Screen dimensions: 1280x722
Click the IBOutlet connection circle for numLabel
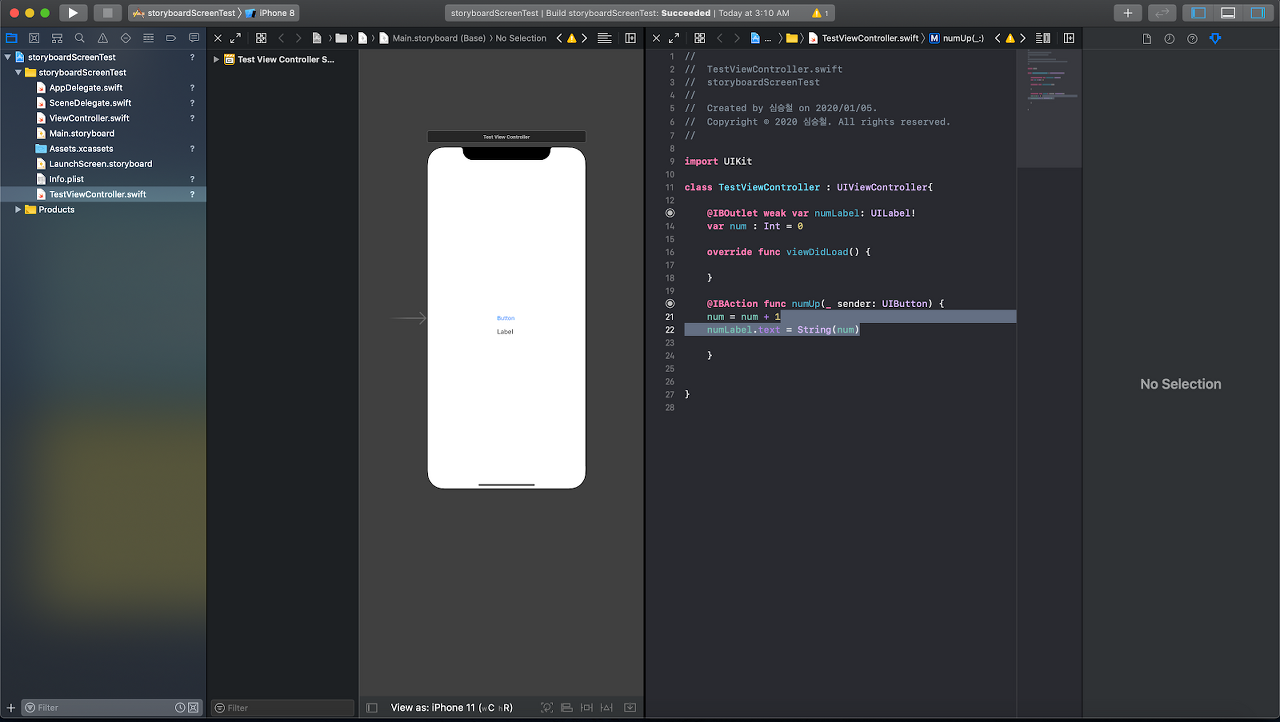670,213
